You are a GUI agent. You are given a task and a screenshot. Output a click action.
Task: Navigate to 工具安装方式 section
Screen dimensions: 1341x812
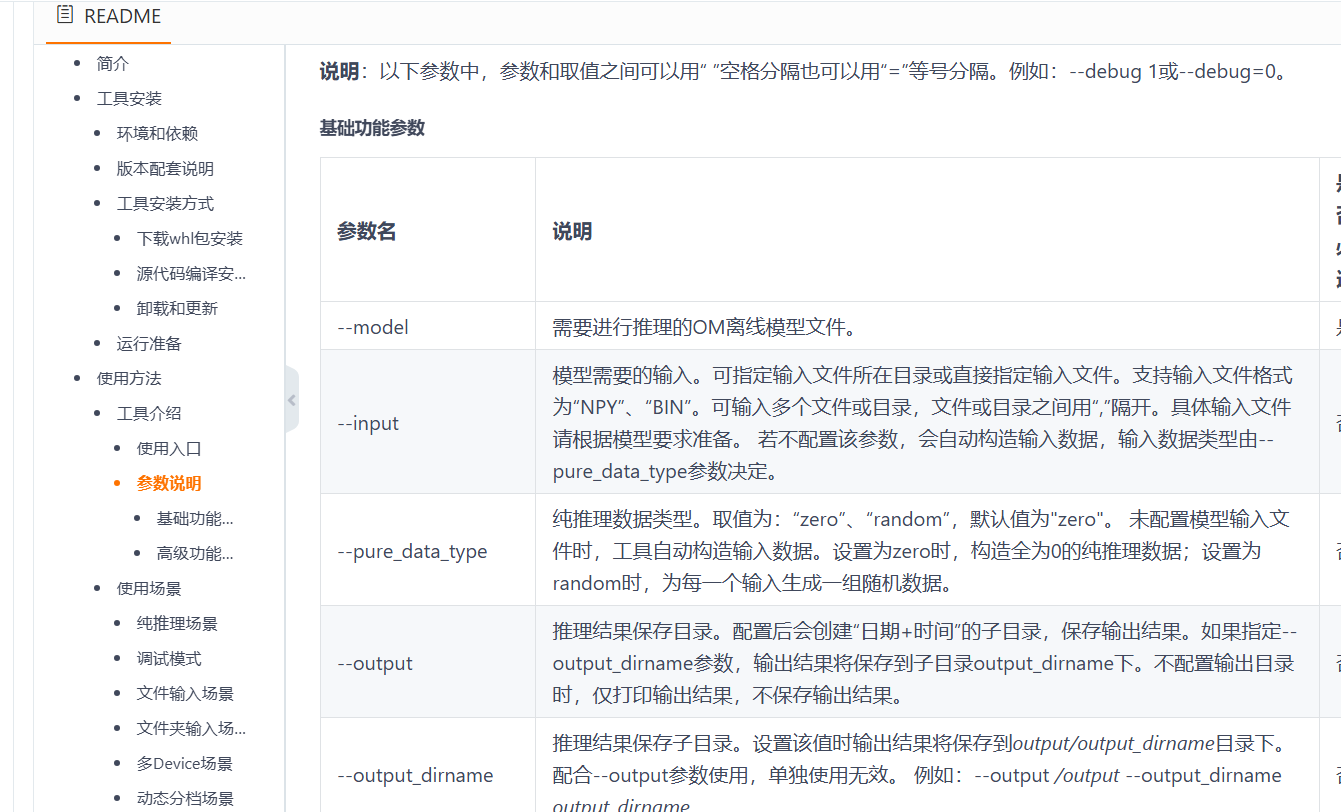click(165, 204)
